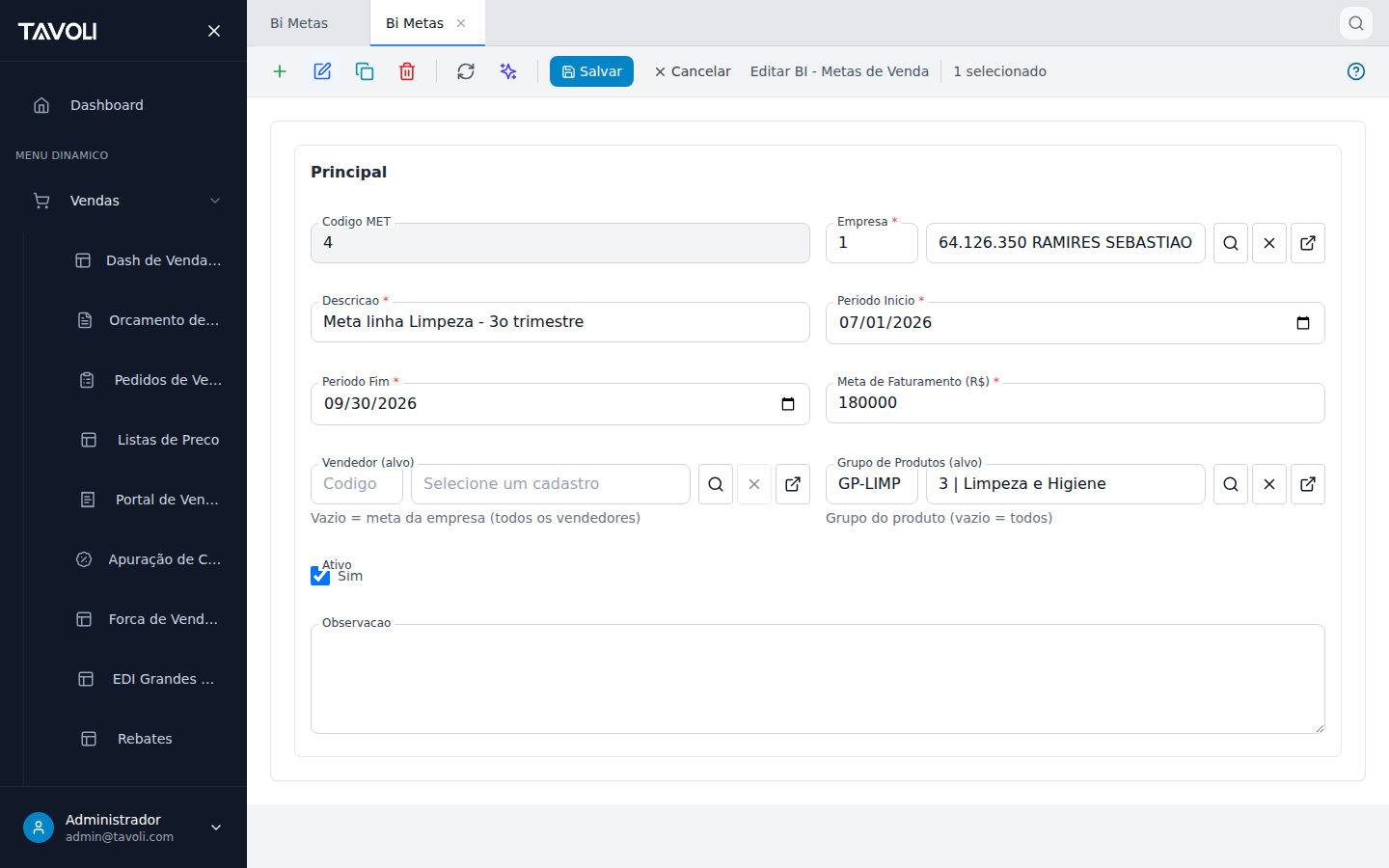Image resolution: width=1389 pixels, height=868 pixels.
Task: Open Grupo de Produtos external link icon
Action: [1308, 484]
